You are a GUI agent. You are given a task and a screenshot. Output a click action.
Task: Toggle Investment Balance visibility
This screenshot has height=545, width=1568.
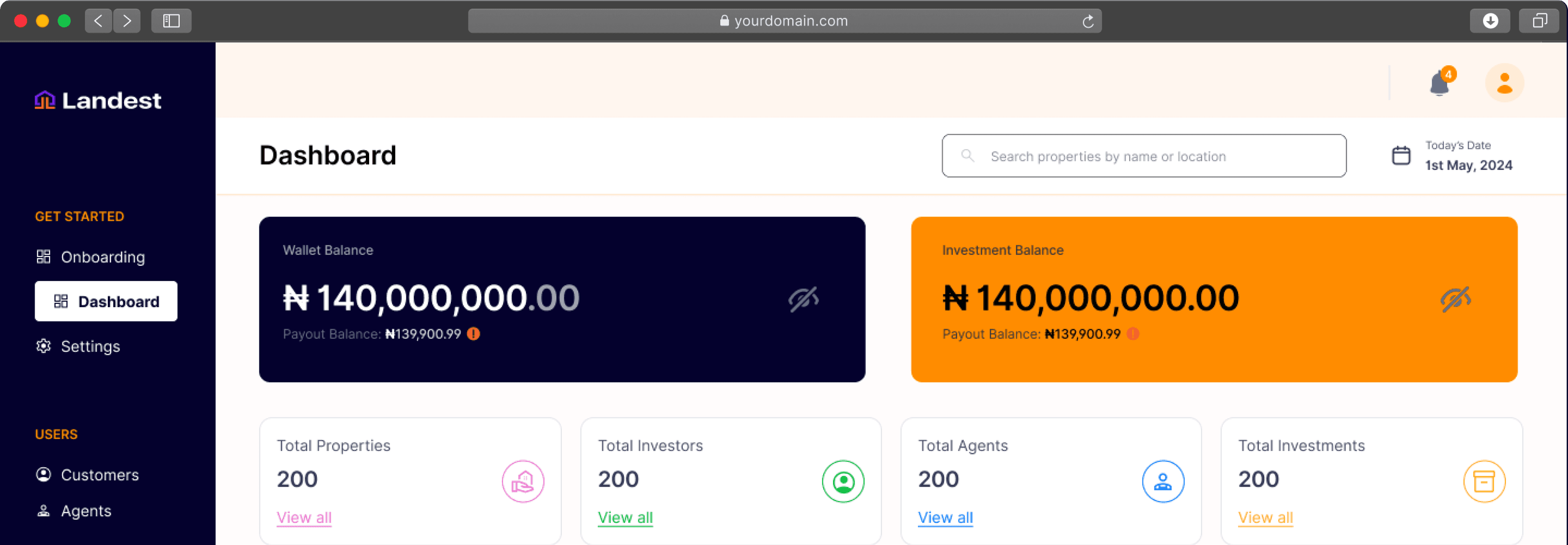tap(1455, 299)
